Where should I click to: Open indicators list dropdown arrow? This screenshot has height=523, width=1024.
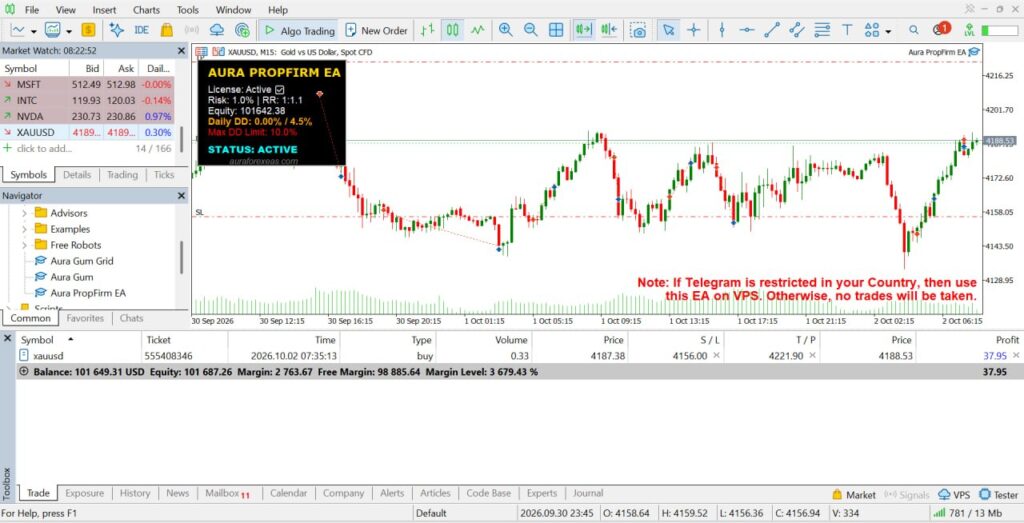tap(69, 31)
